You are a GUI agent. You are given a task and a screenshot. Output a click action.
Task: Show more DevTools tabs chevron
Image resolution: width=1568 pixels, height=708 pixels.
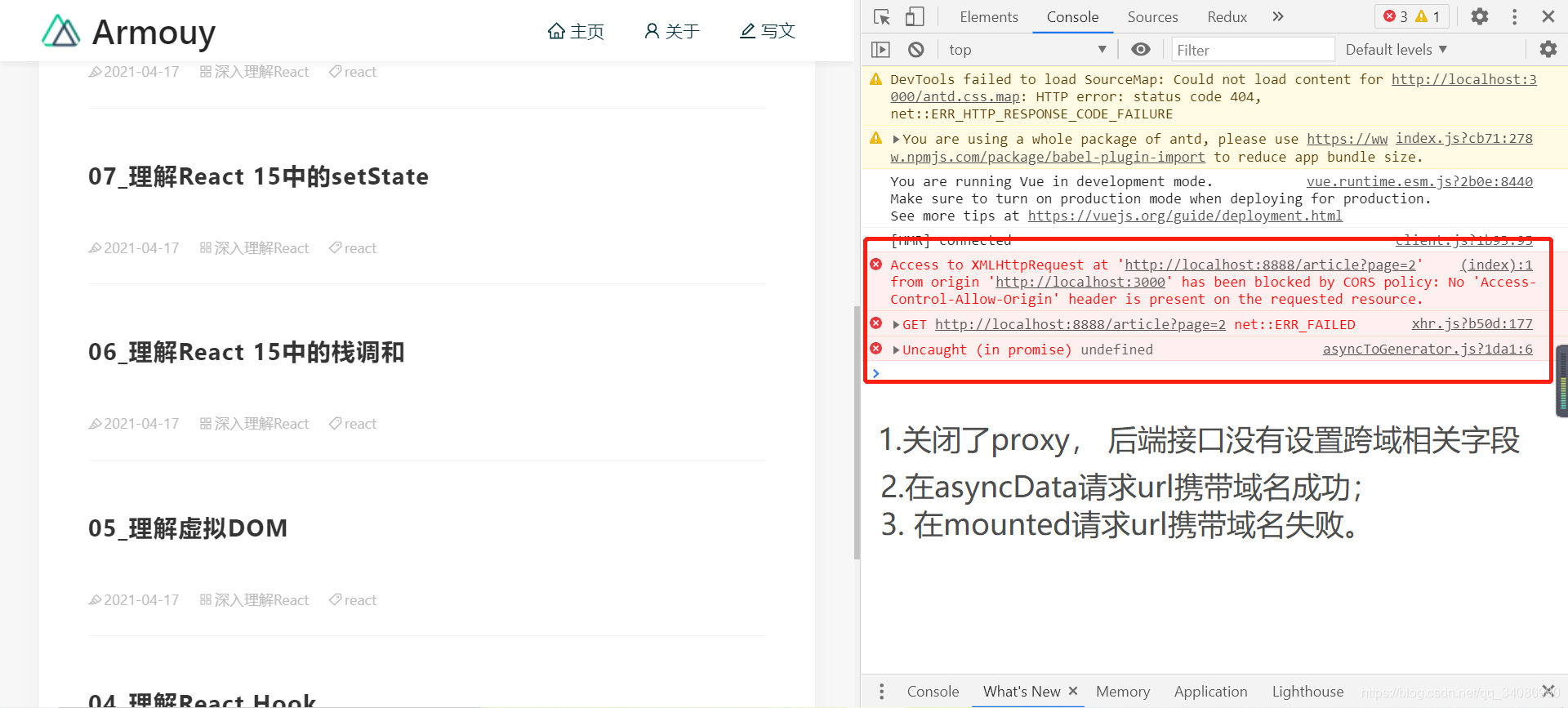tap(1278, 16)
